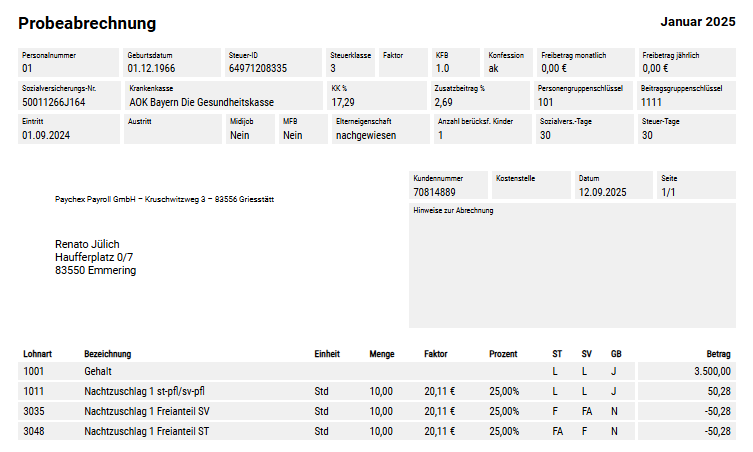Viewport: 753px width, 452px height.
Task: Click the Probeabrechnung document title
Action: tap(87, 23)
